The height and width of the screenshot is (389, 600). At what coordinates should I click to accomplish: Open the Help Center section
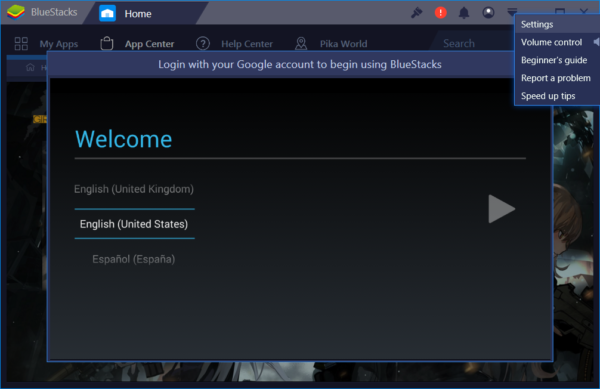[247, 44]
